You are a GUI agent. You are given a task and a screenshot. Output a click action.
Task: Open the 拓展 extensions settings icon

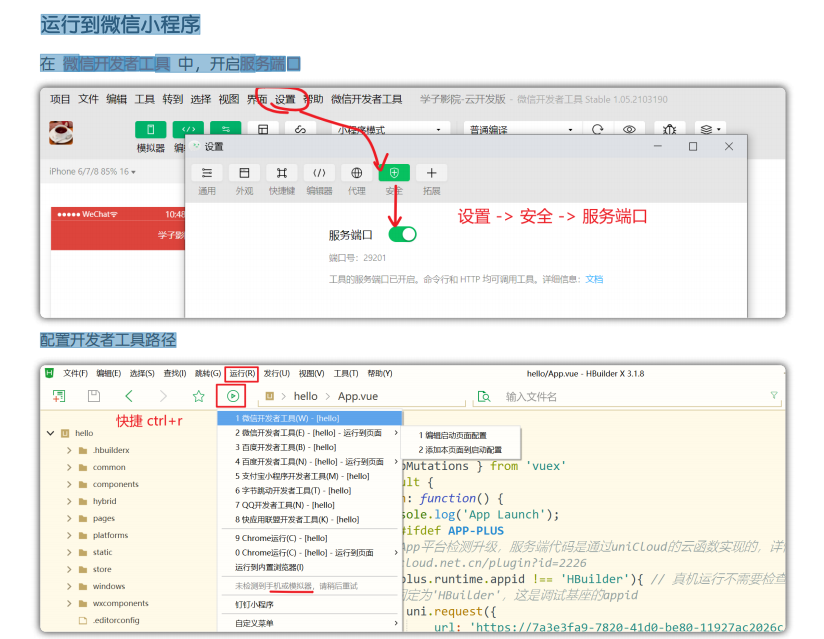(x=431, y=173)
